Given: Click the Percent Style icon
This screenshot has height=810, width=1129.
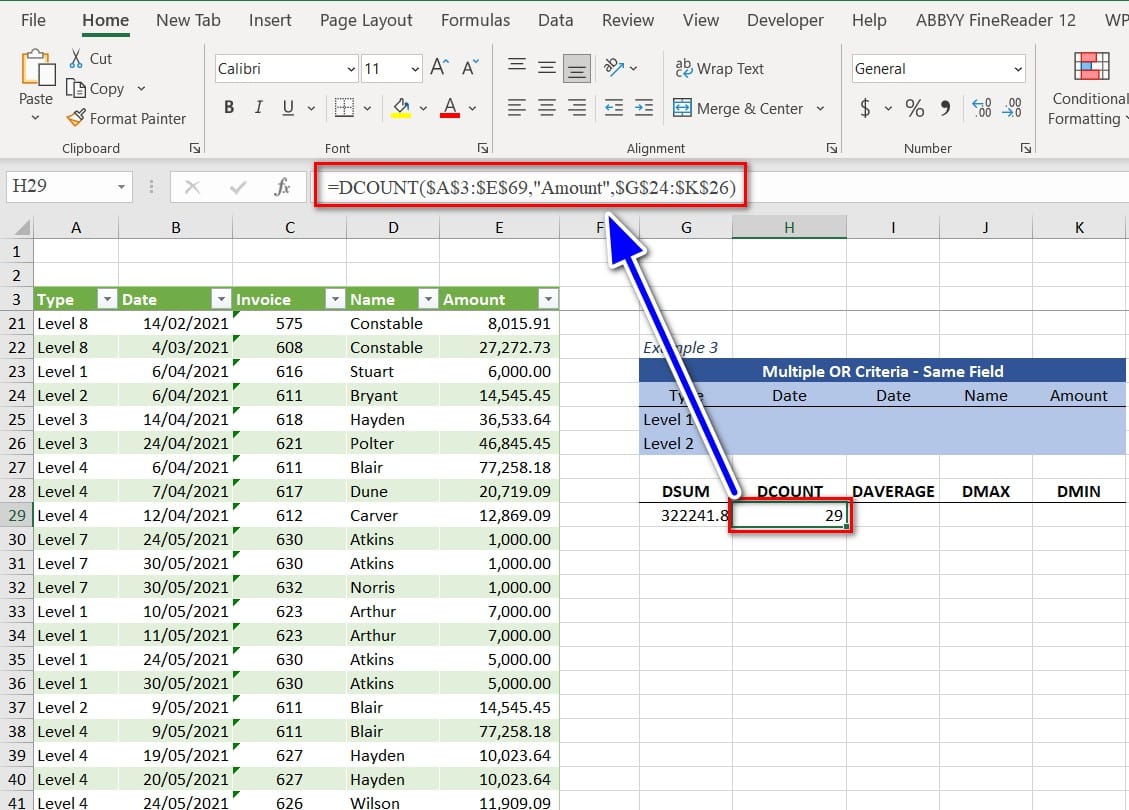Looking at the screenshot, I should (x=914, y=108).
